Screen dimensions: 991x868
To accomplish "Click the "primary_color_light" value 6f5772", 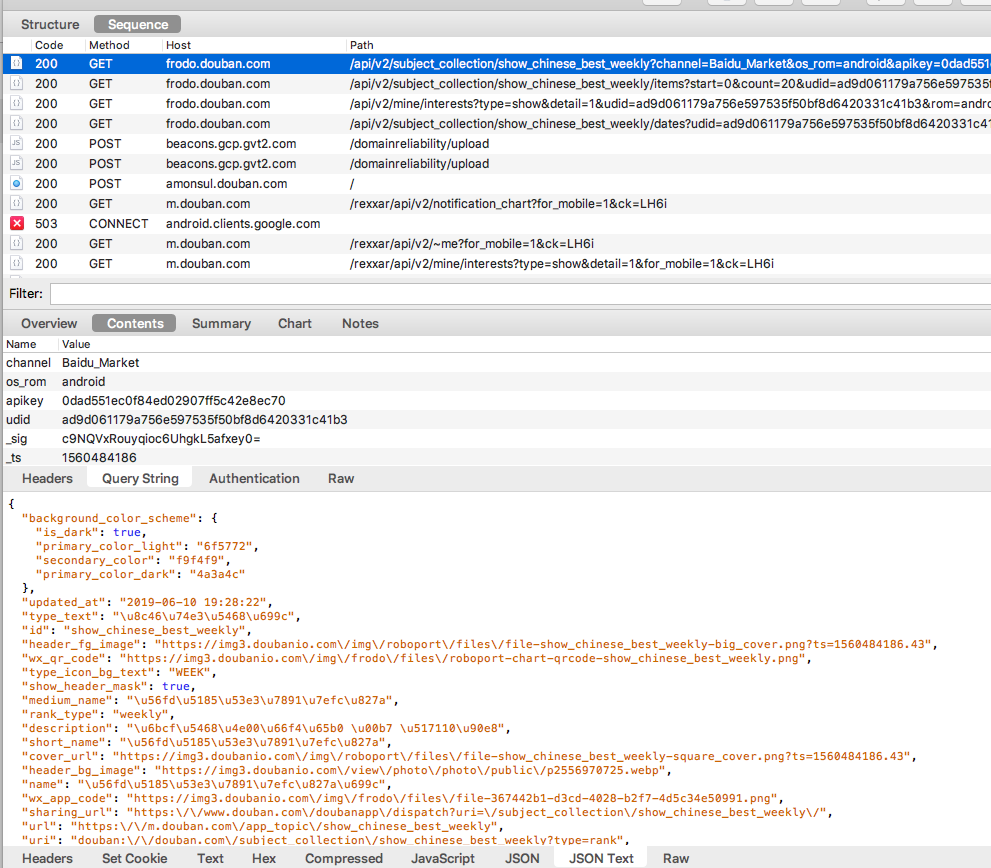I will (x=224, y=546).
